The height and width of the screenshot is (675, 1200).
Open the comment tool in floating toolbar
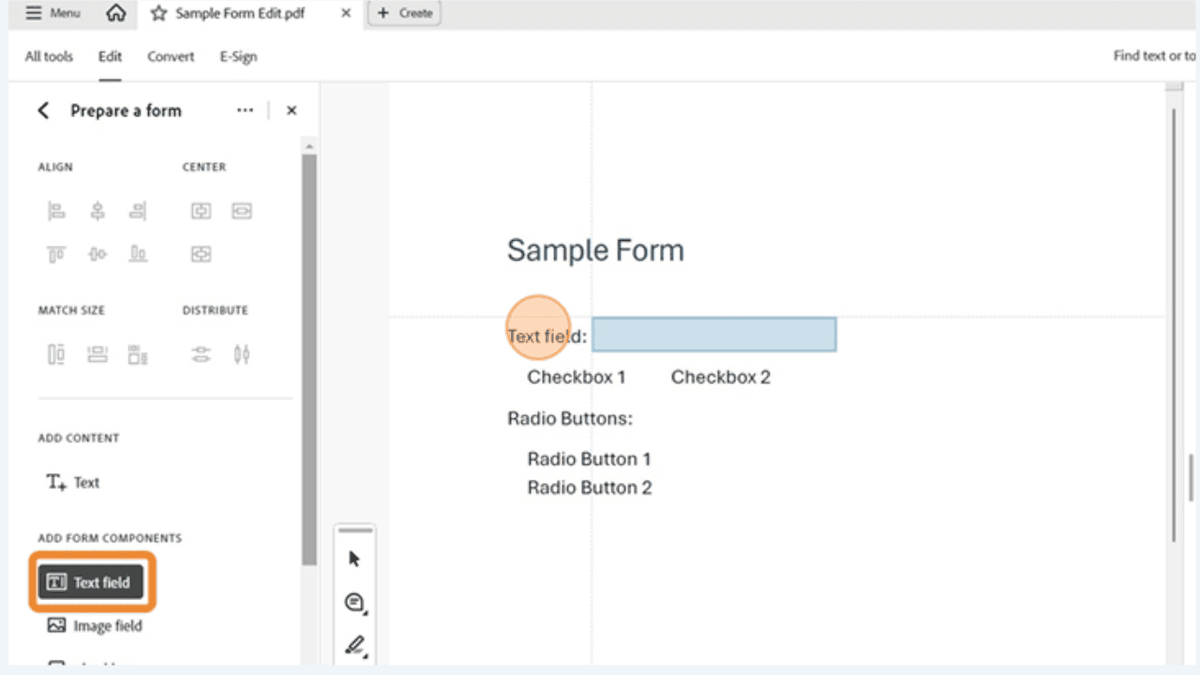[x=354, y=601]
